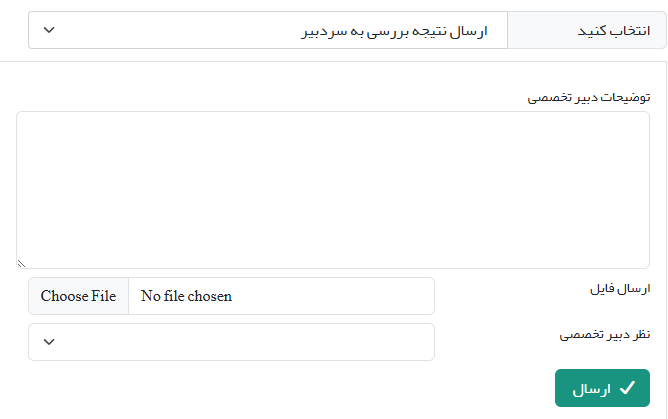Click the blank area of the file upload field
Viewport: 668px width, 419px height.
(340, 296)
